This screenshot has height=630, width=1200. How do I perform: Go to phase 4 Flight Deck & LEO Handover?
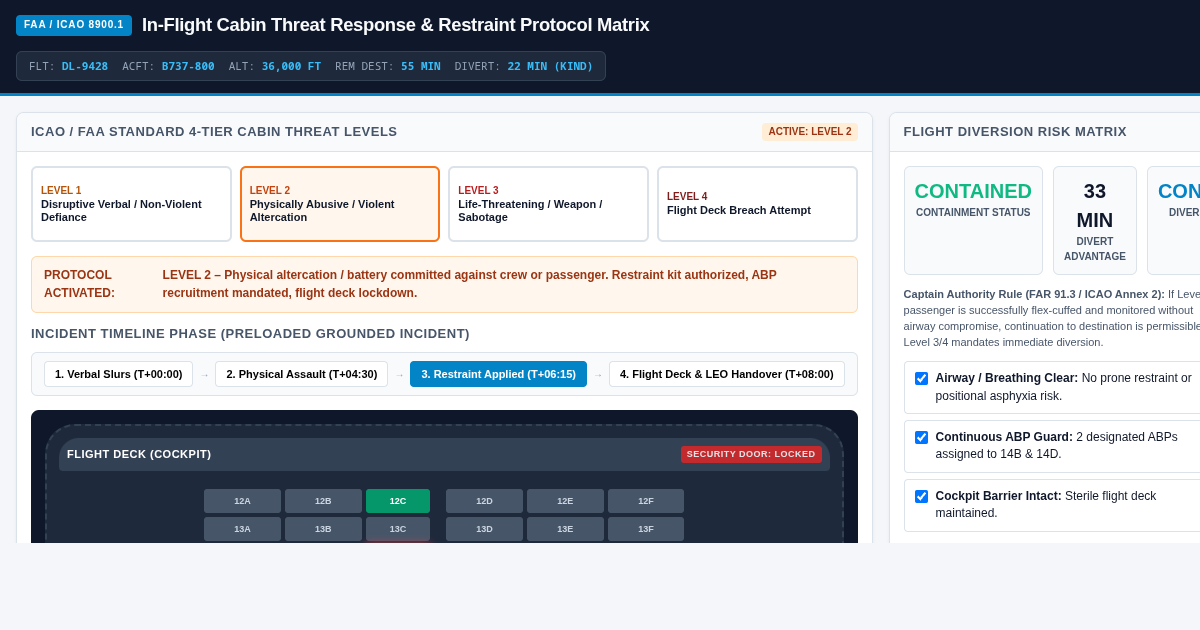click(x=727, y=374)
